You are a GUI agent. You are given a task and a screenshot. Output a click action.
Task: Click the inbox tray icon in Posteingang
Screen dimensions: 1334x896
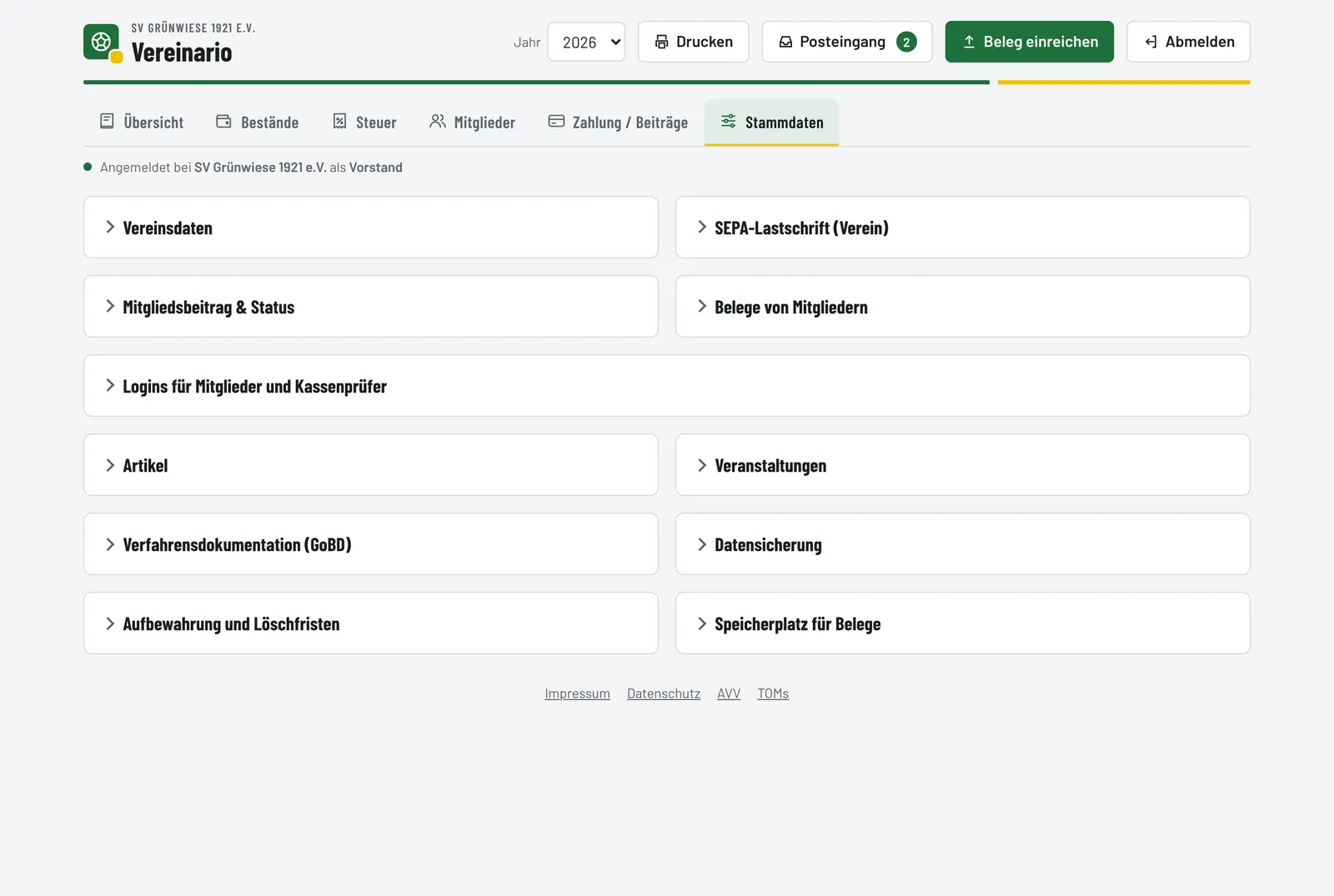point(785,42)
